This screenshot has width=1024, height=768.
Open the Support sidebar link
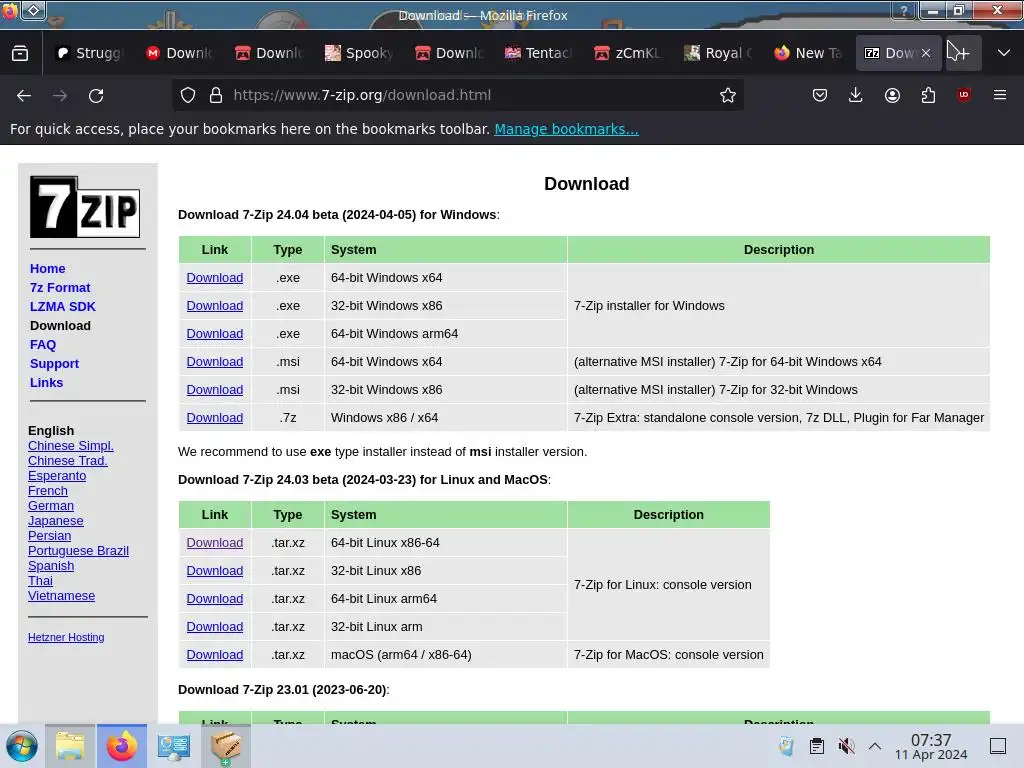coord(54,363)
